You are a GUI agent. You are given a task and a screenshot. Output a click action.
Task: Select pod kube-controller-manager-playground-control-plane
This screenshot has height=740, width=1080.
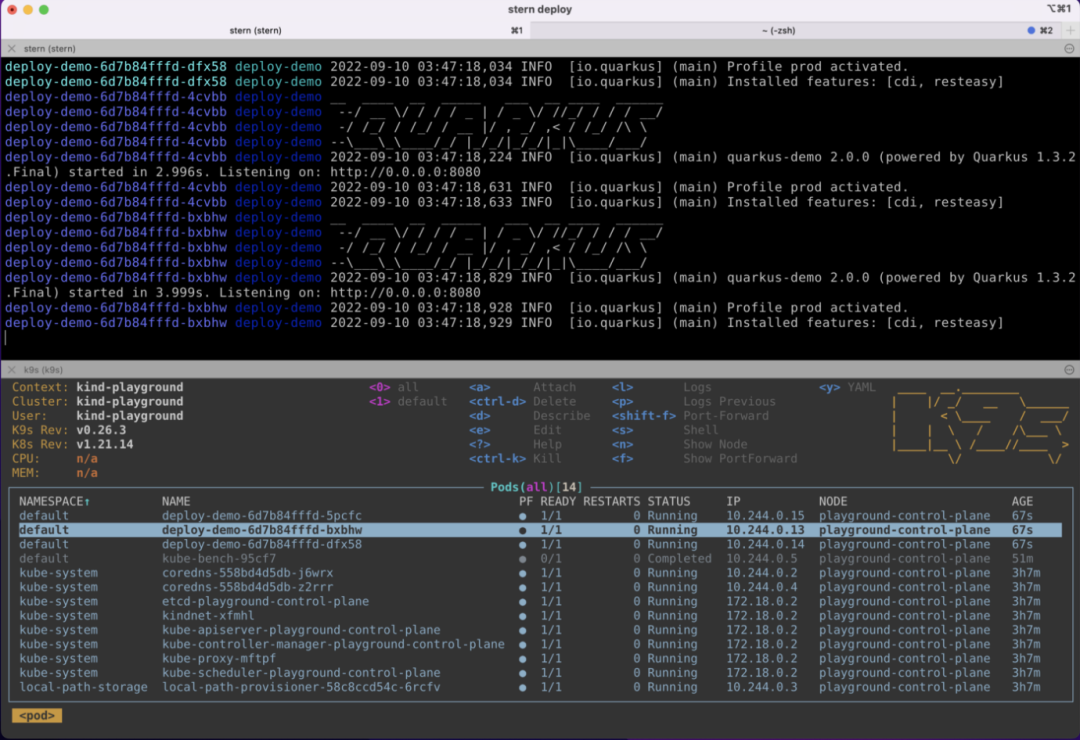pos(540,644)
